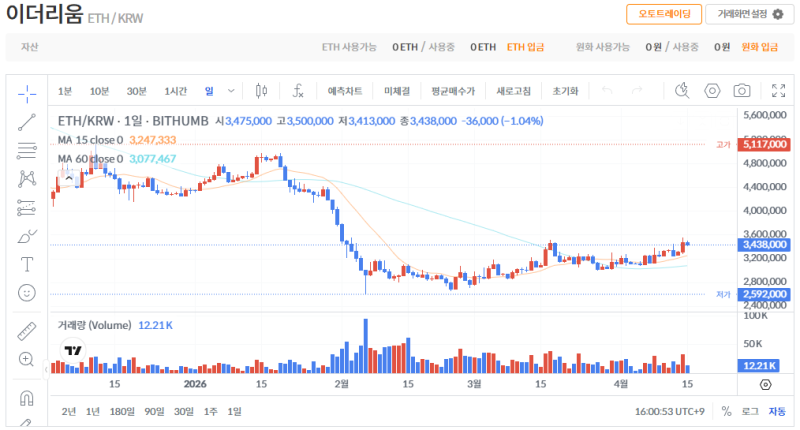Toggle 자동 auto scale
Screen dimensions: 800x430
tap(777, 411)
